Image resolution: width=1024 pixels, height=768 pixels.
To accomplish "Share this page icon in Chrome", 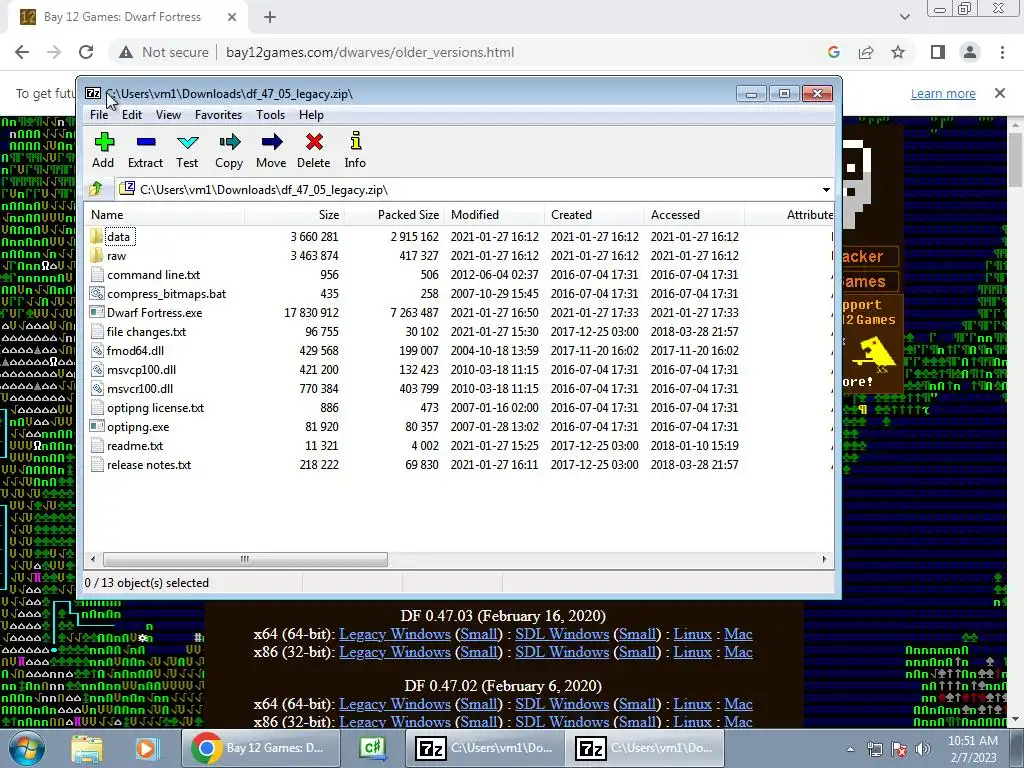I will (x=866, y=52).
